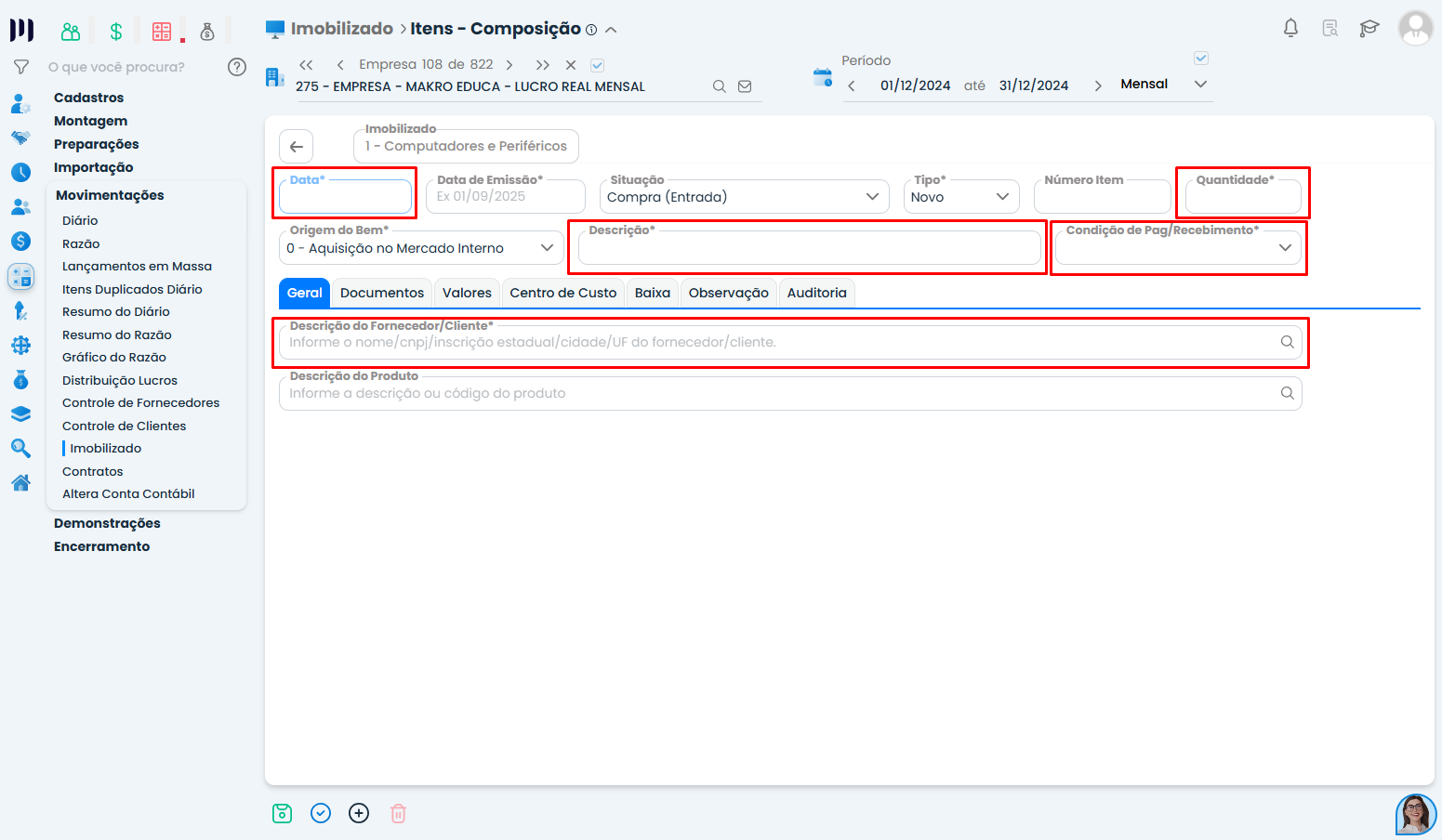
Task: Open the Condição de Pag/Recebimento dropdown
Action: click(1178, 248)
